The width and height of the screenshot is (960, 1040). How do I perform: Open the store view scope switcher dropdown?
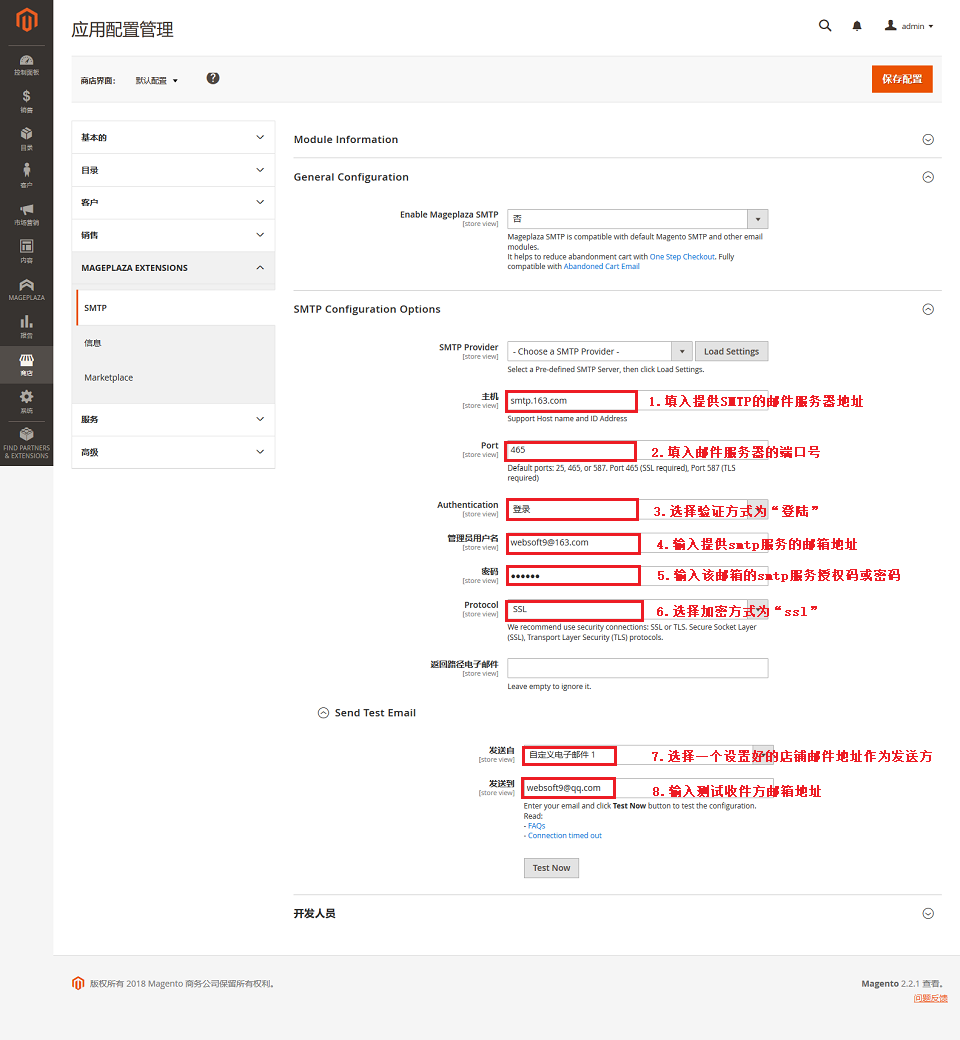tap(157, 80)
